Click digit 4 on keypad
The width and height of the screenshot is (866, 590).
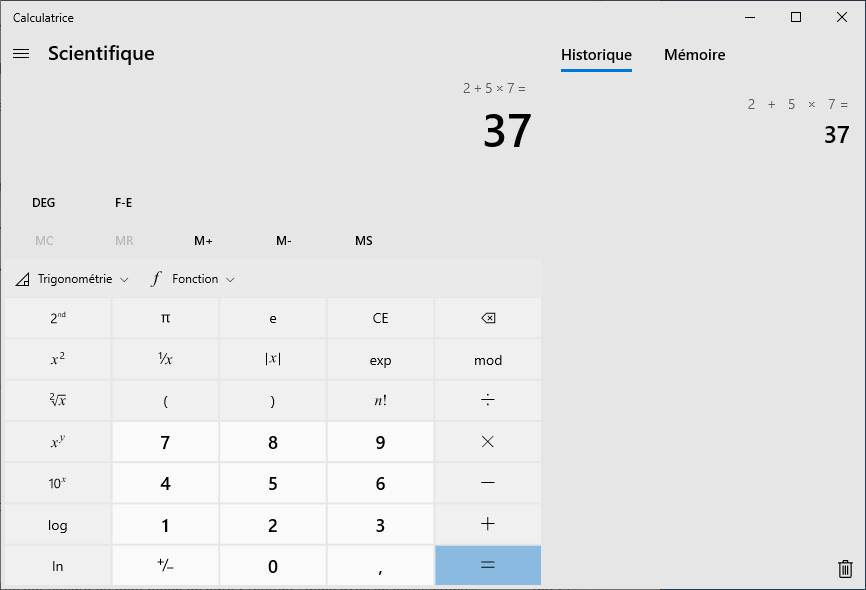pos(165,483)
